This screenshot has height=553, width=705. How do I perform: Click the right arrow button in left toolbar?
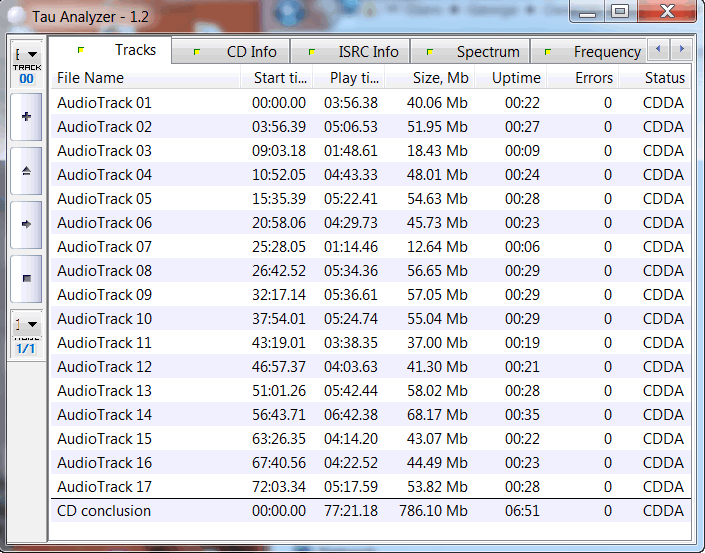[x=26, y=223]
